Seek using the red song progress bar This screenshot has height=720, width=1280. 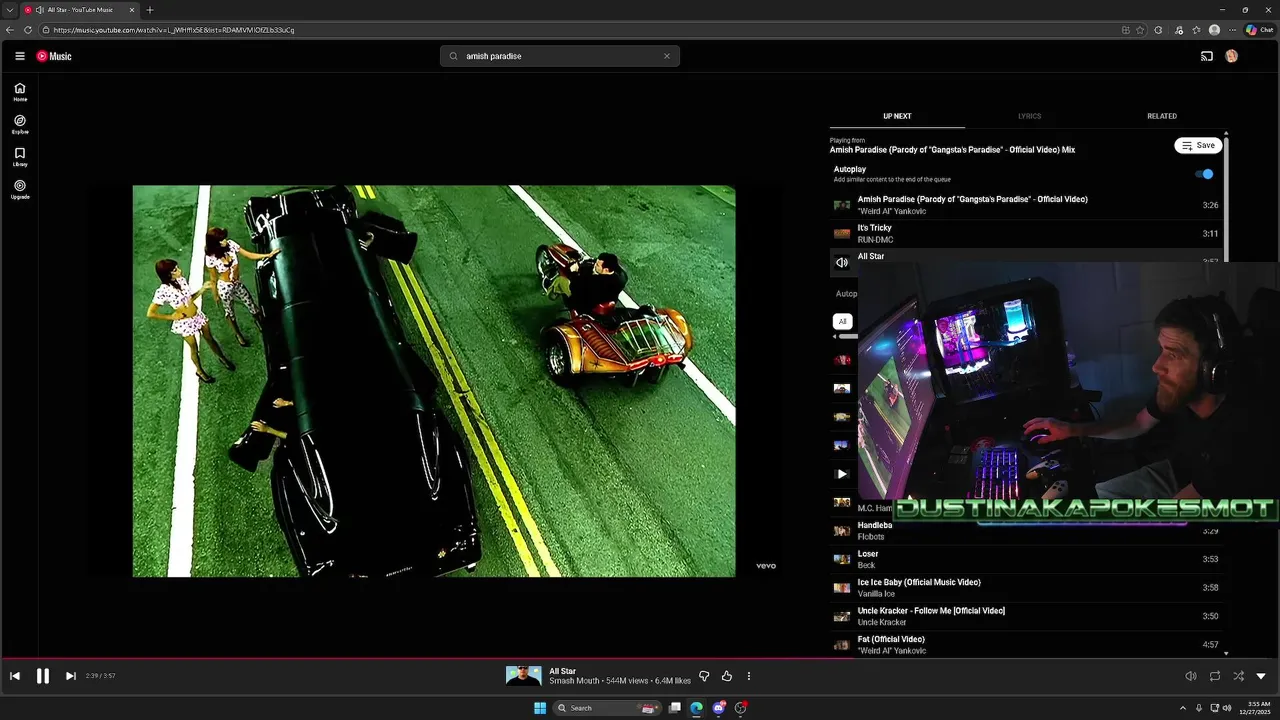640,658
